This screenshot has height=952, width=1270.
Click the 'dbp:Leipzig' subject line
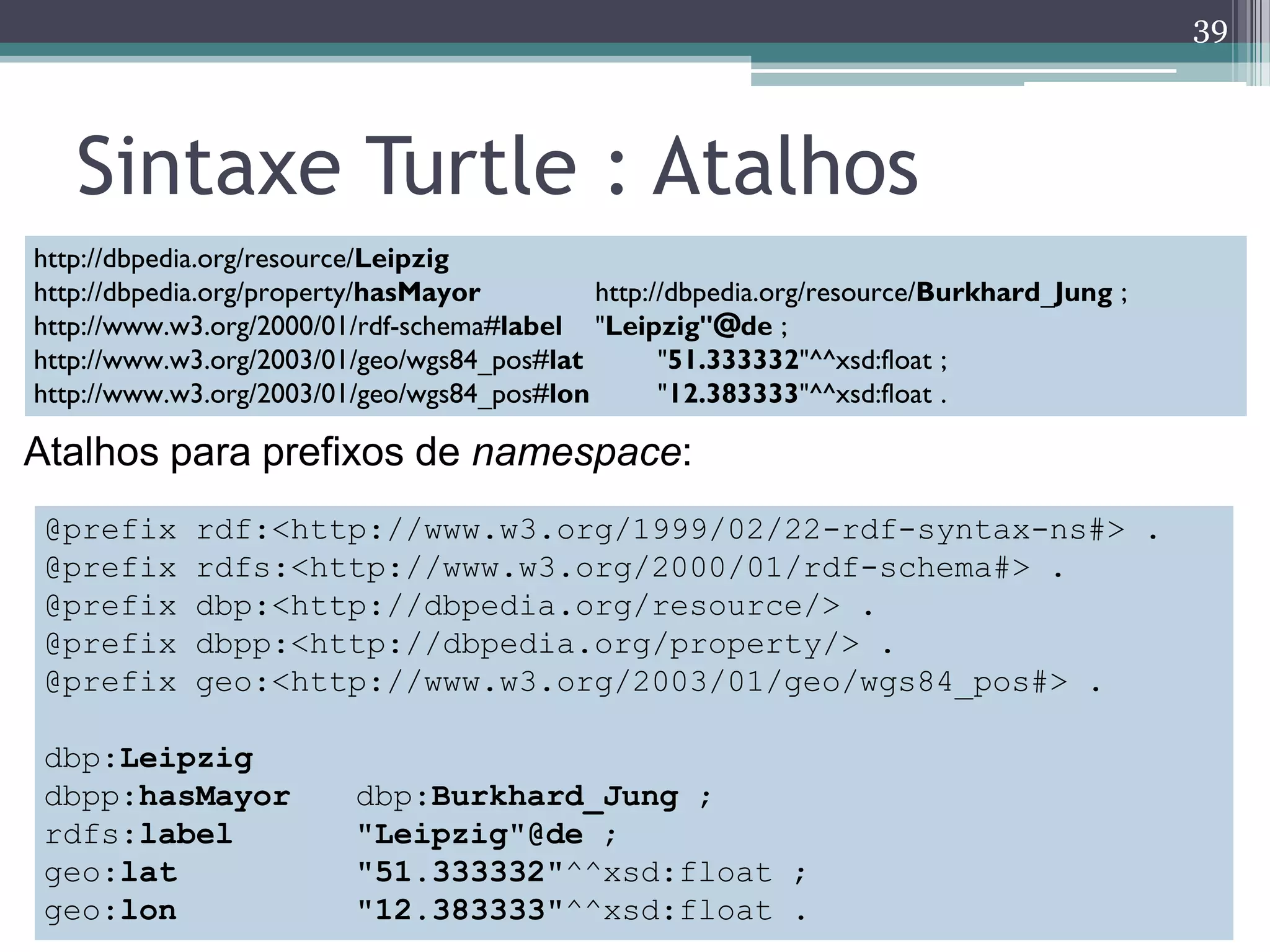click(x=149, y=759)
